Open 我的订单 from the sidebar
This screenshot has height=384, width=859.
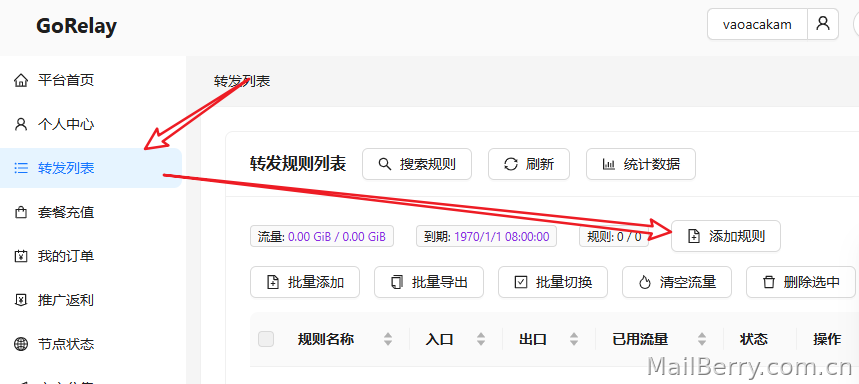(x=91, y=256)
